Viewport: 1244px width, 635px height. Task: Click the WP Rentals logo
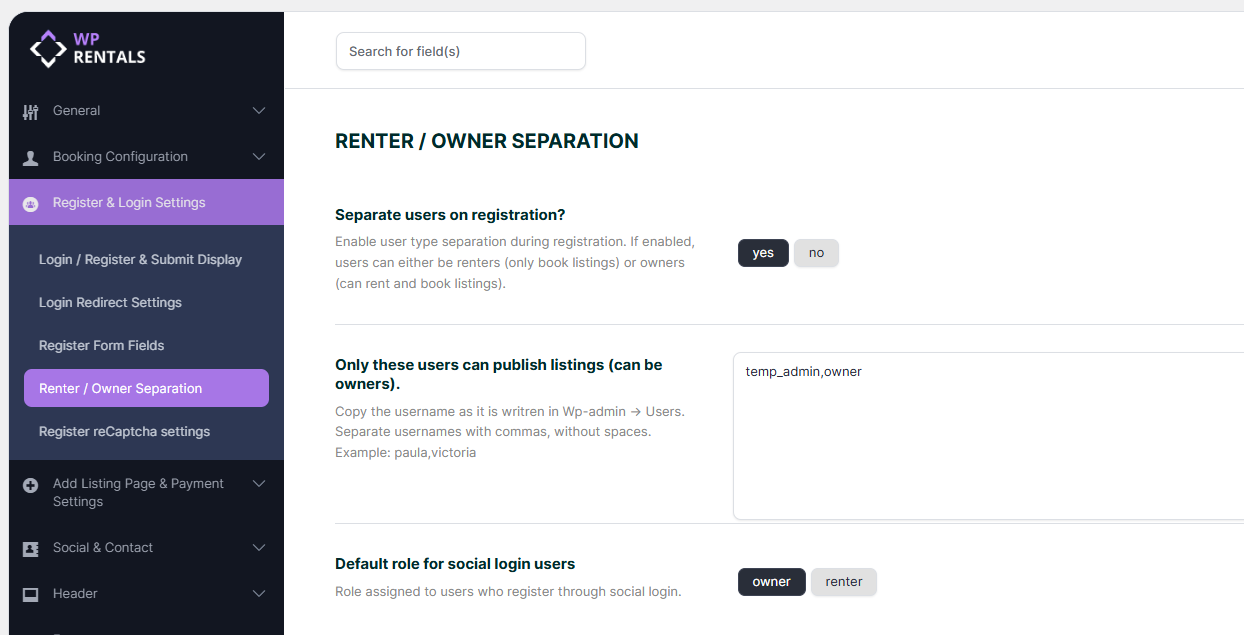88,48
